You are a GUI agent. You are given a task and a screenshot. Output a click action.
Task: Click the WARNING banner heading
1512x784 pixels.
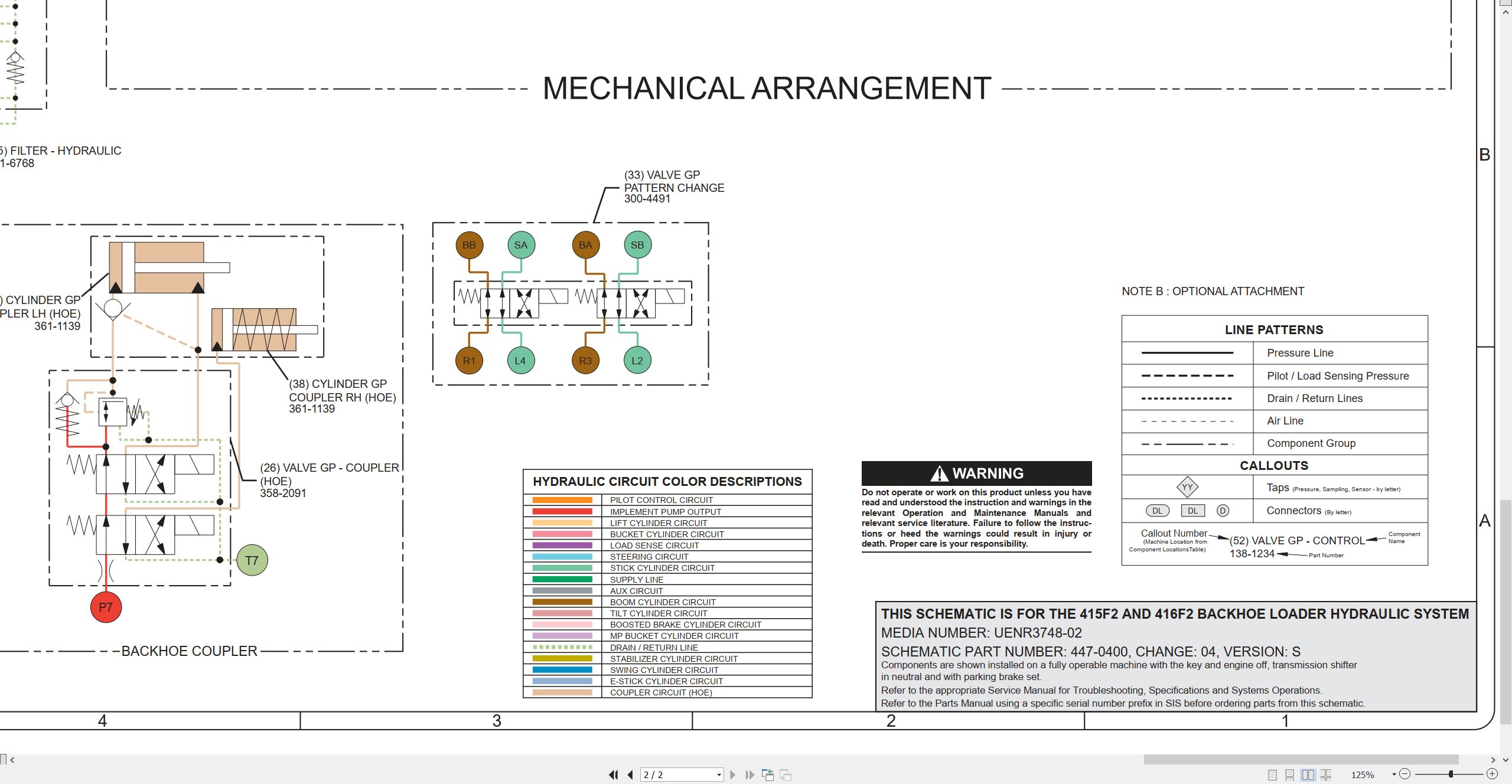pos(976,473)
